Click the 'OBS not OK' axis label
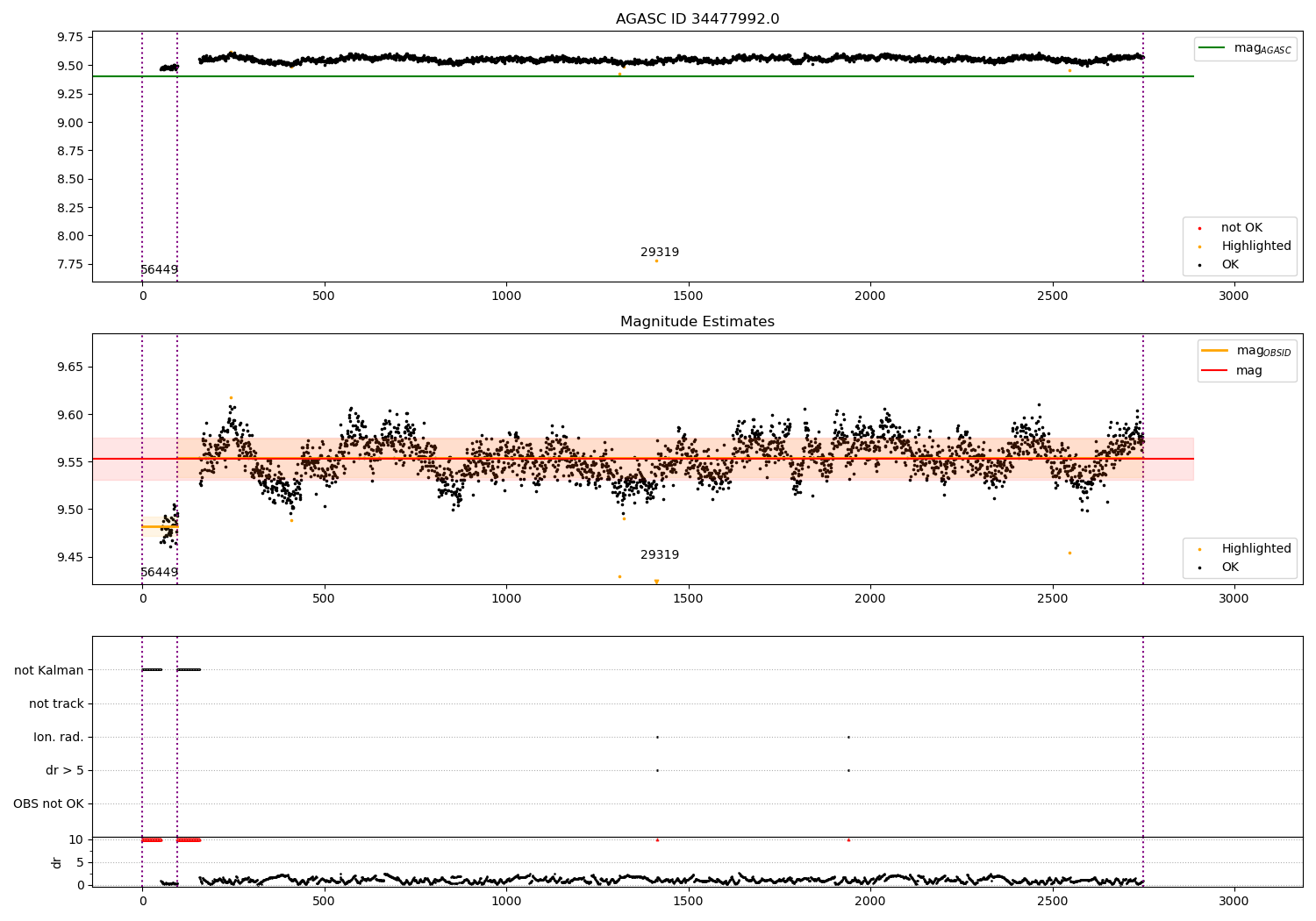The image size is (1316, 921). [x=48, y=803]
